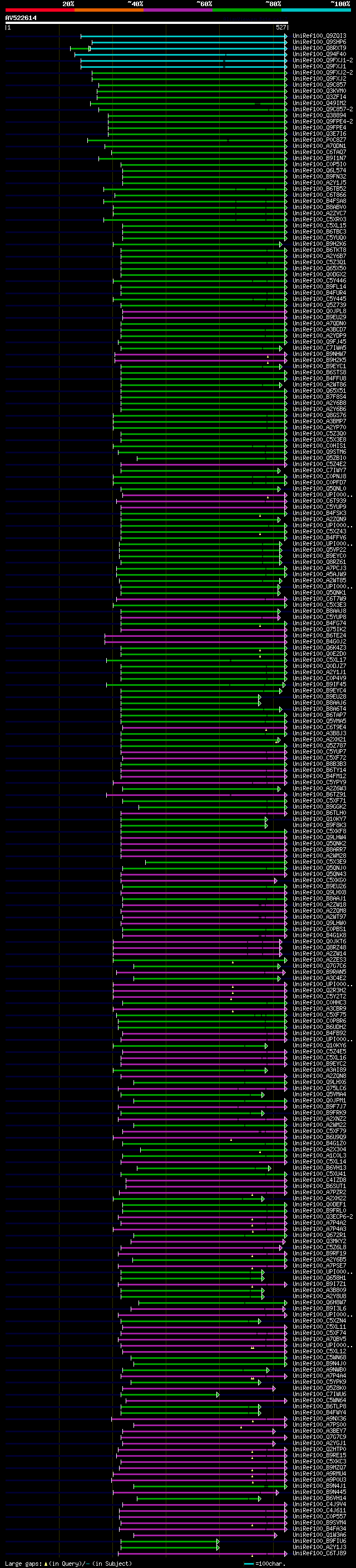Click the green alignment bar for Q9C857
Screen dimensions: 356x1568
[x=193, y=85]
